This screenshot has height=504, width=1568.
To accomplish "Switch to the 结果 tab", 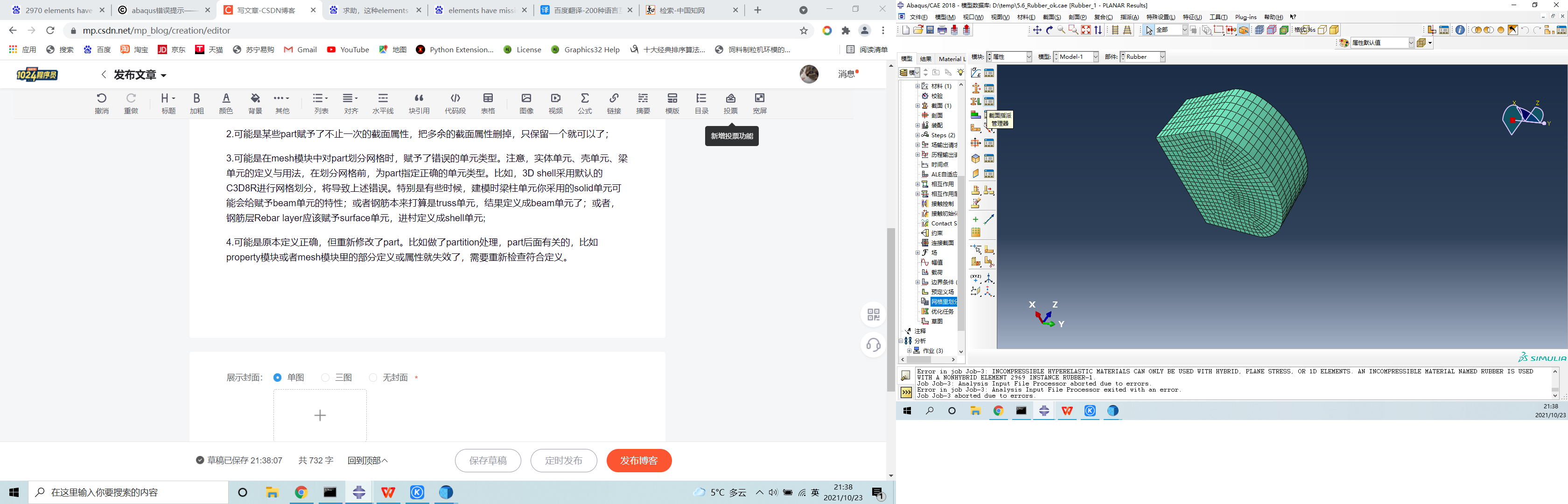I will (925, 59).
